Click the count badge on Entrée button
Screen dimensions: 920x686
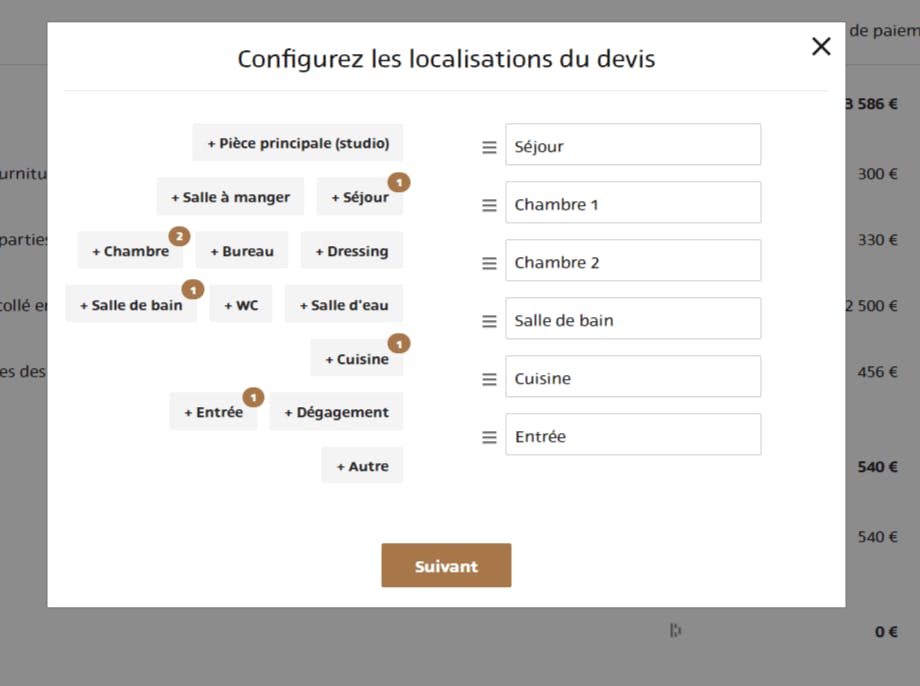[253, 398]
